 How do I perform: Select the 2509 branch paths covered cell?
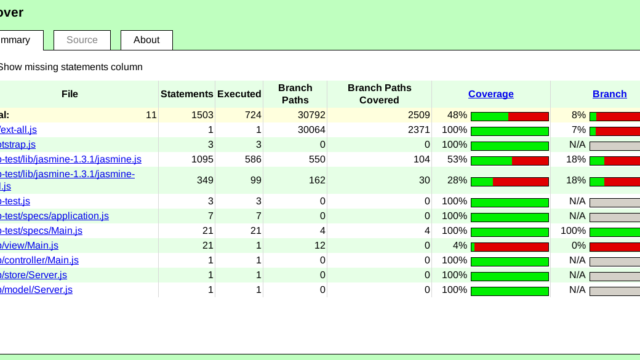[379, 115]
